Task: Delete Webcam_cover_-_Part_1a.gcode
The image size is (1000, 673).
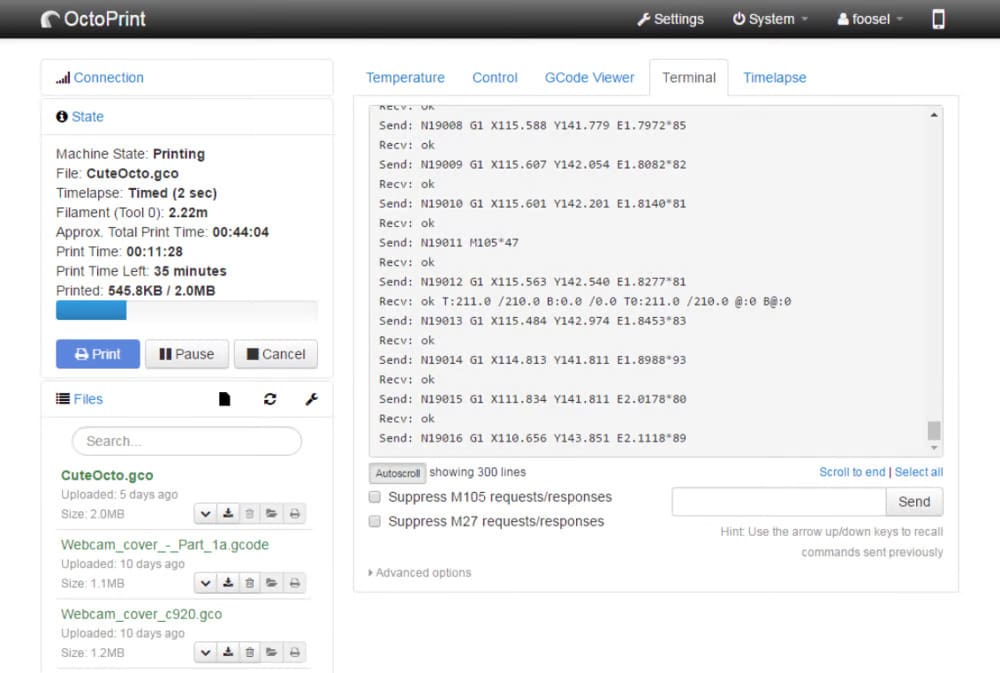Action: [x=250, y=583]
